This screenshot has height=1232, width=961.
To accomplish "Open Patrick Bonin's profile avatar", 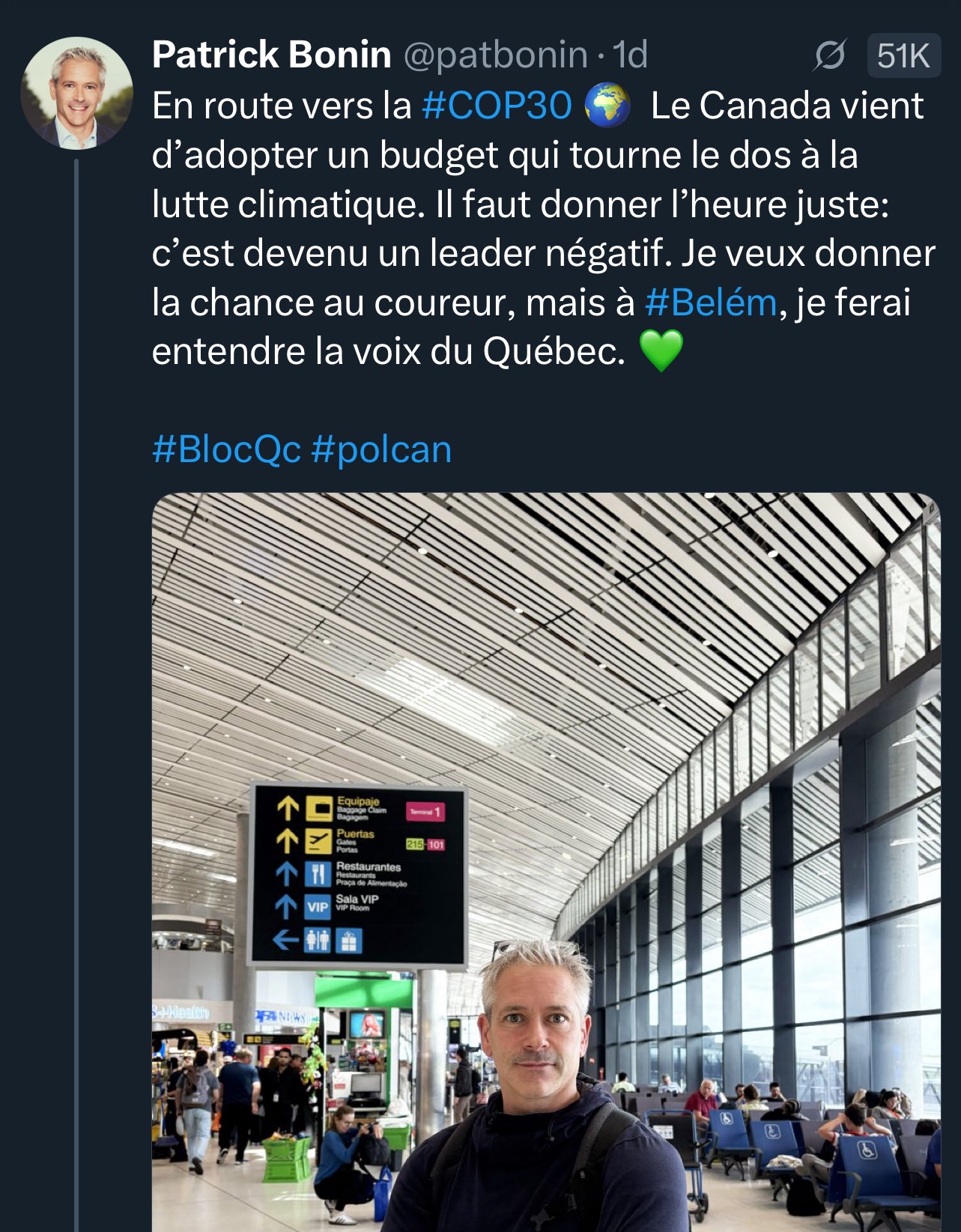I will 76,94.
